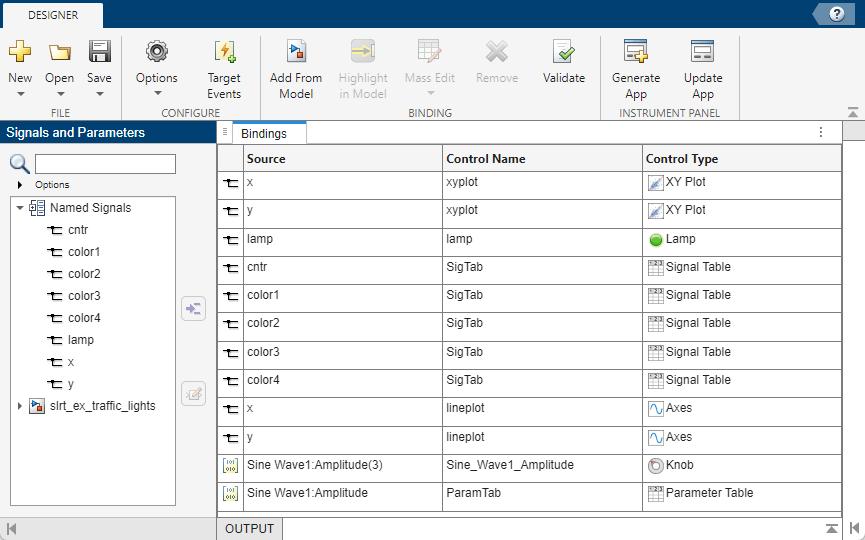Expand the slrt_ex_traffic_lights node

point(20,406)
